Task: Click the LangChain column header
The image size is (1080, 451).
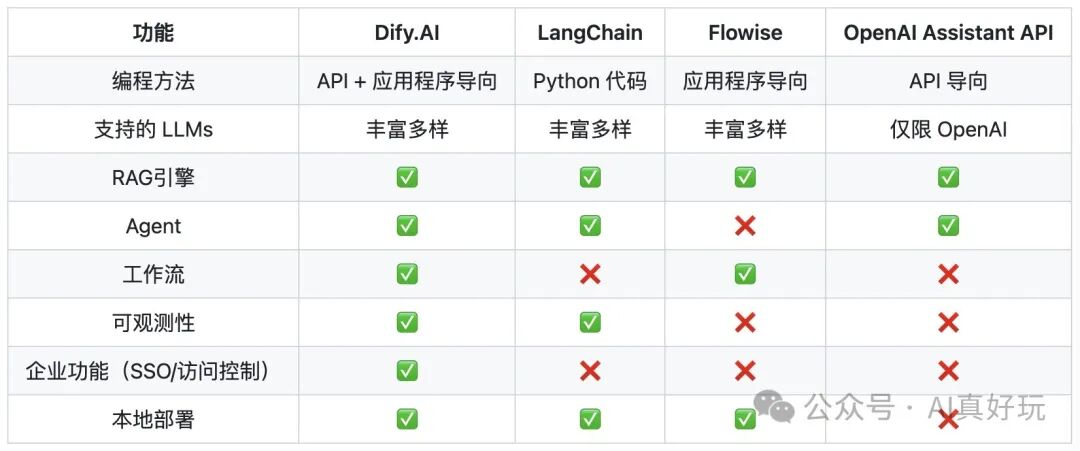Action: [x=590, y=33]
